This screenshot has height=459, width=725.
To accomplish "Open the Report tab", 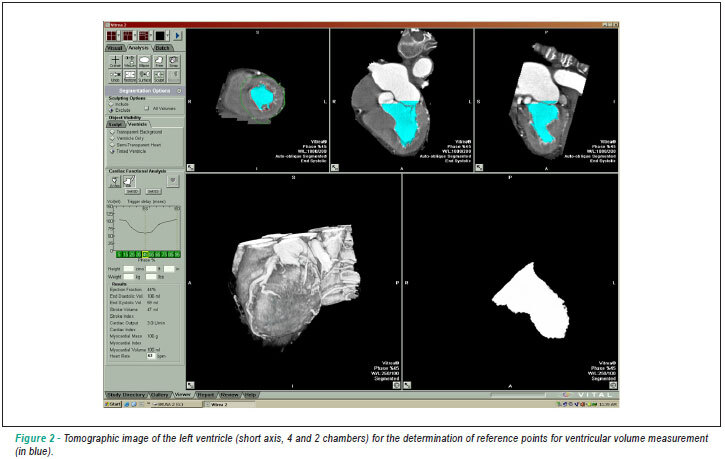I will point(206,395).
